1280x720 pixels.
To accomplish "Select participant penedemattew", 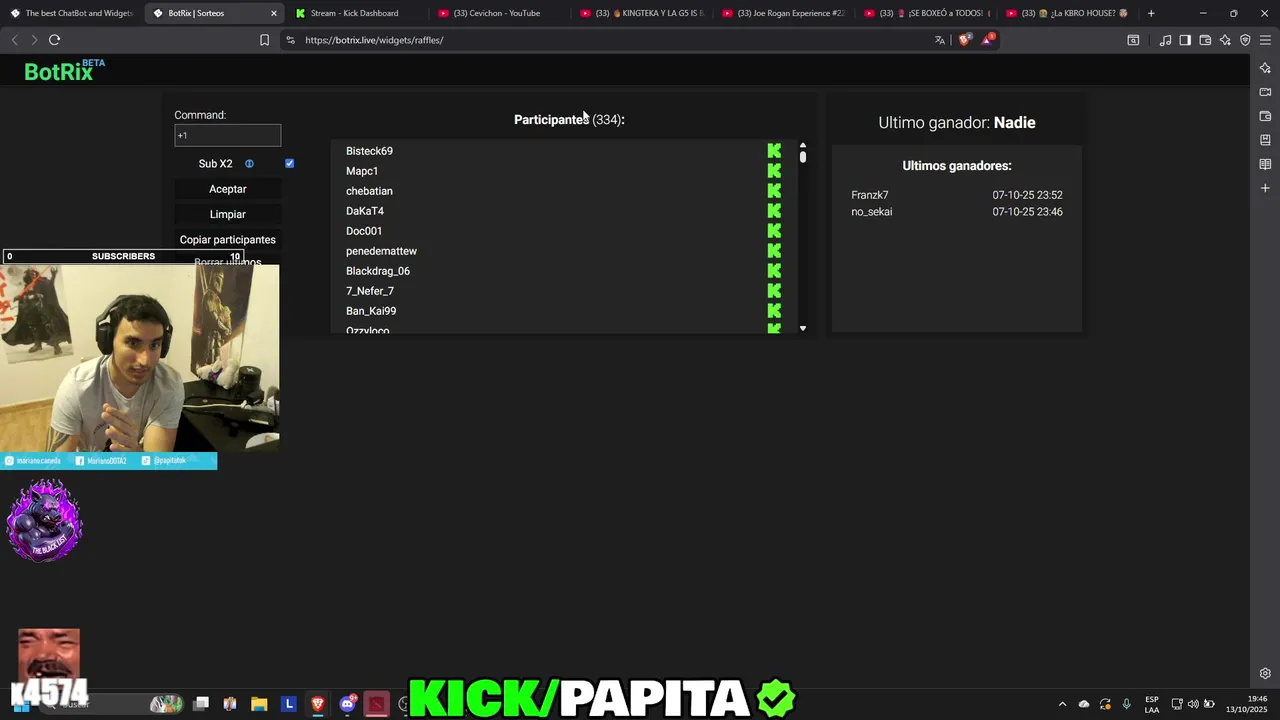I will [381, 251].
